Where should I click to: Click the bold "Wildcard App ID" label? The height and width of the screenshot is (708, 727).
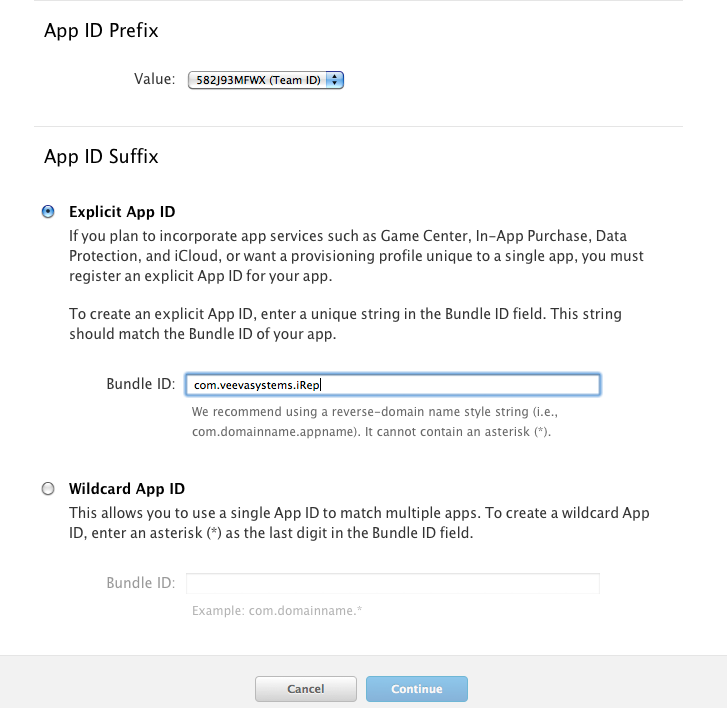point(127,489)
